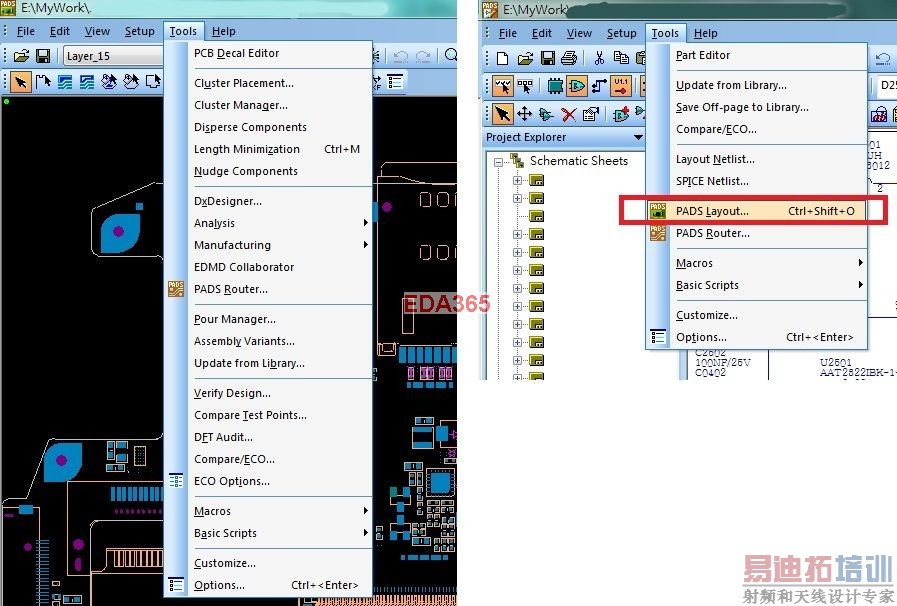897x606 pixels.
Task: Open Setup menu in PCB layout window
Action: click(x=140, y=31)
